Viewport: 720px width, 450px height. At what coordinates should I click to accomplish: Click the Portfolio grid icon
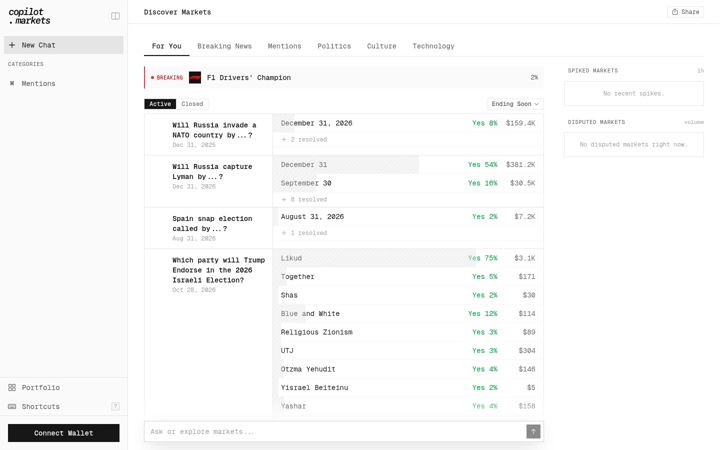tap(12, 388)
